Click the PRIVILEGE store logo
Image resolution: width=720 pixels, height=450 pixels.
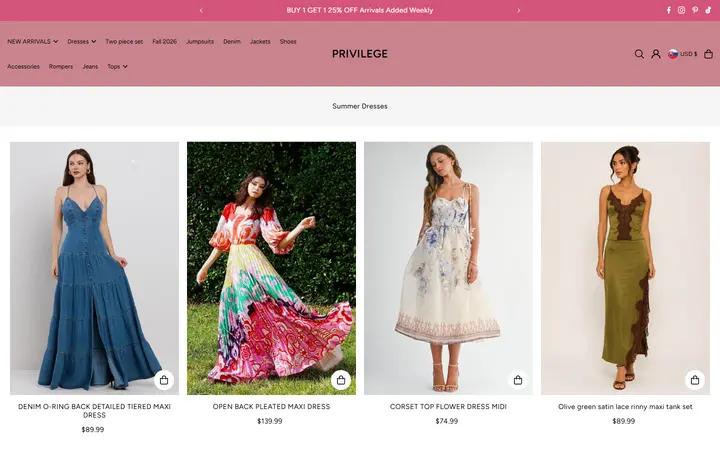point(360,54)
